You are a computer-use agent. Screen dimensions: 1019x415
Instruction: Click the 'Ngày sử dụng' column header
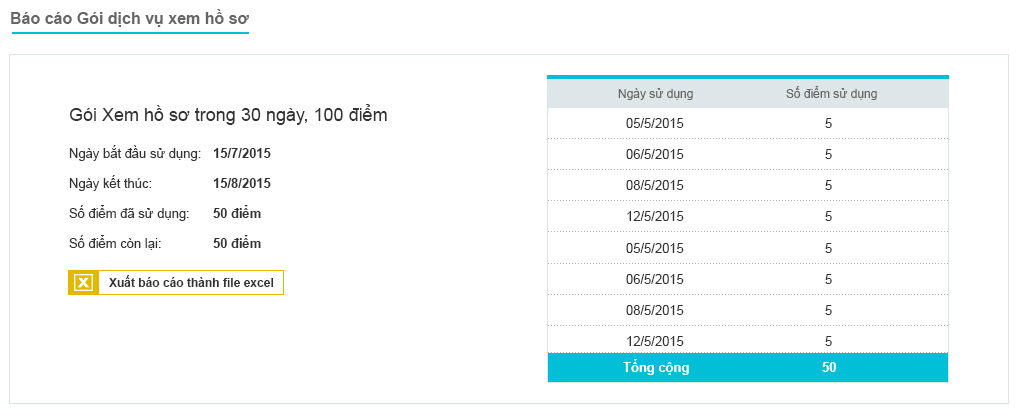pos(655,94)
